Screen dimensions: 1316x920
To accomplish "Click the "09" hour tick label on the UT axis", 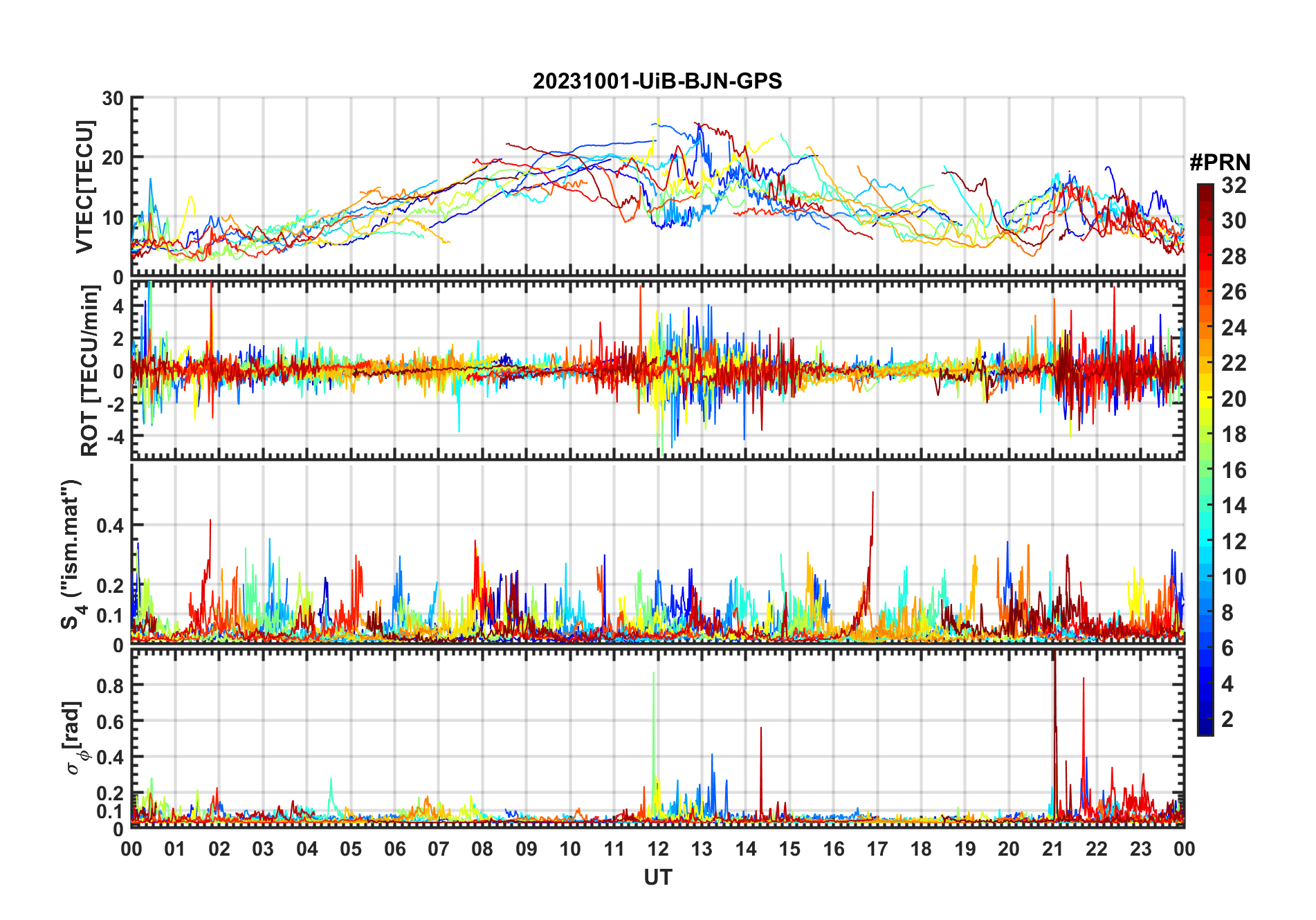I will click(x=527, y=849).
